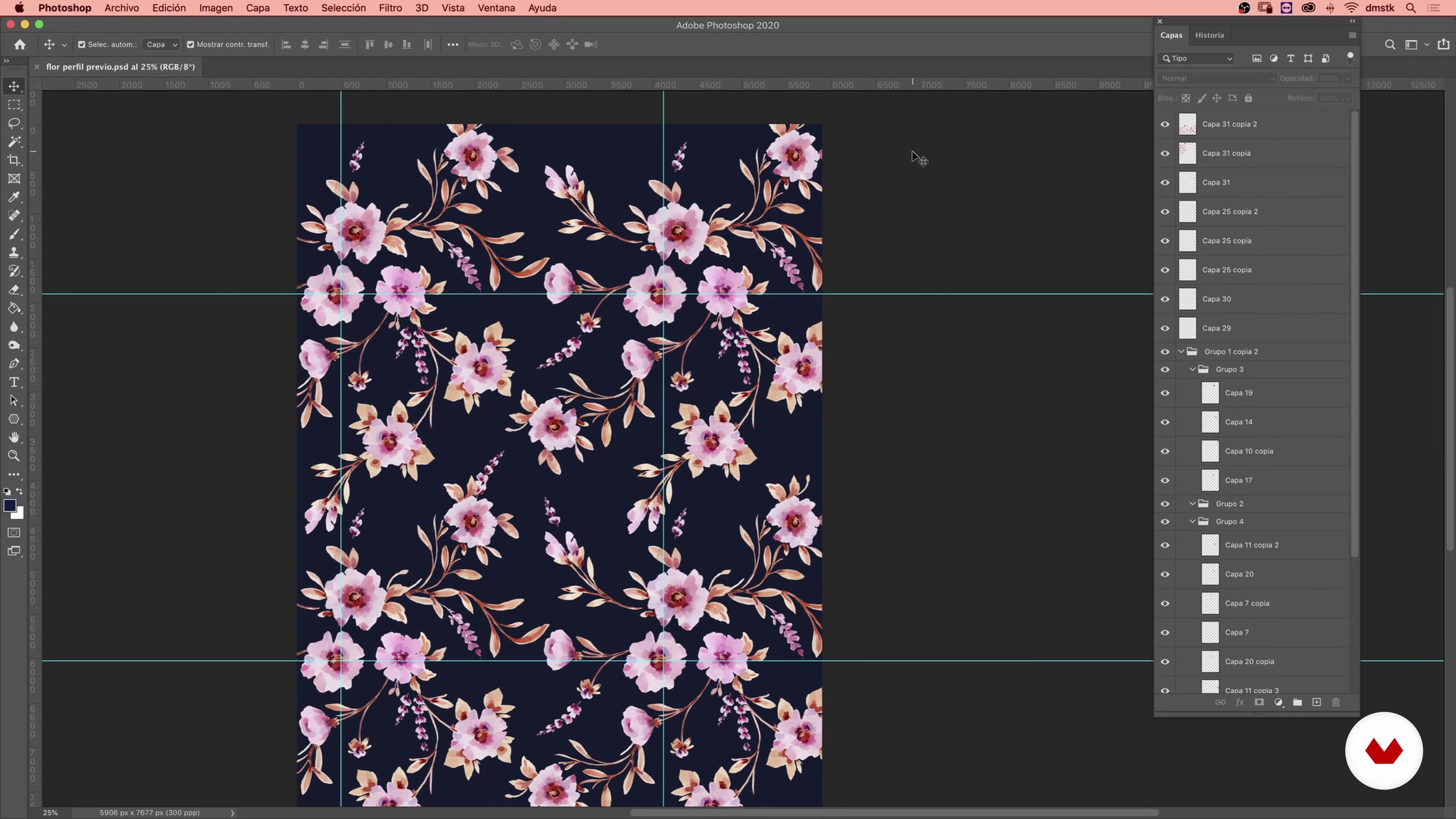Open the status bar info arrow
The image size is (1456, 819).
tap(232, 813)
